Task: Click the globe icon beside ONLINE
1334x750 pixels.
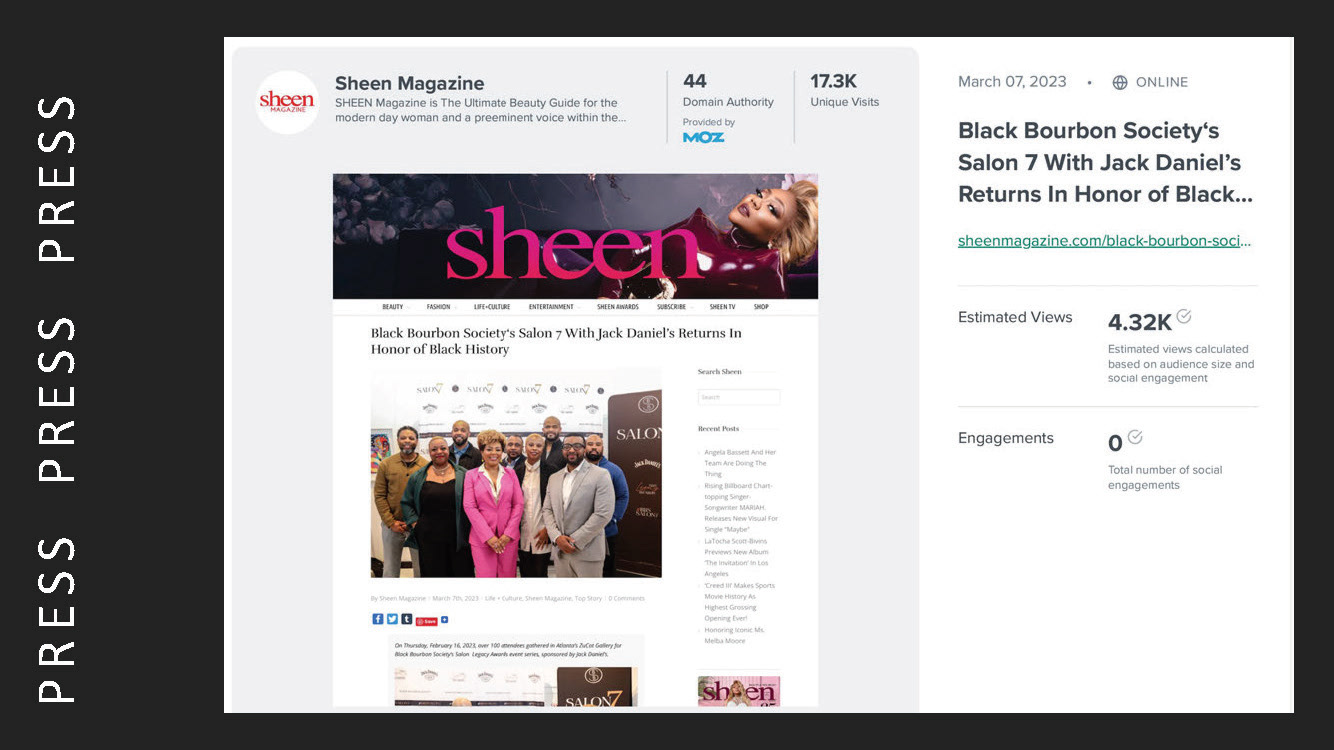Action: 1120,82
